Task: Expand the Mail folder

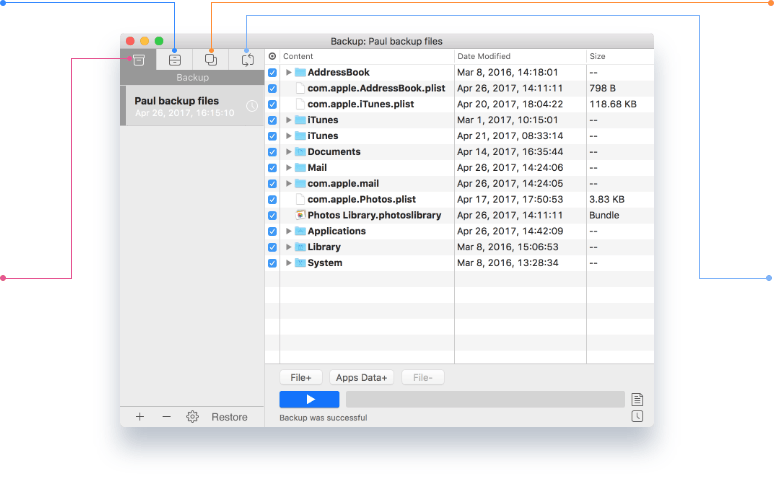Action: coord(288,168)
